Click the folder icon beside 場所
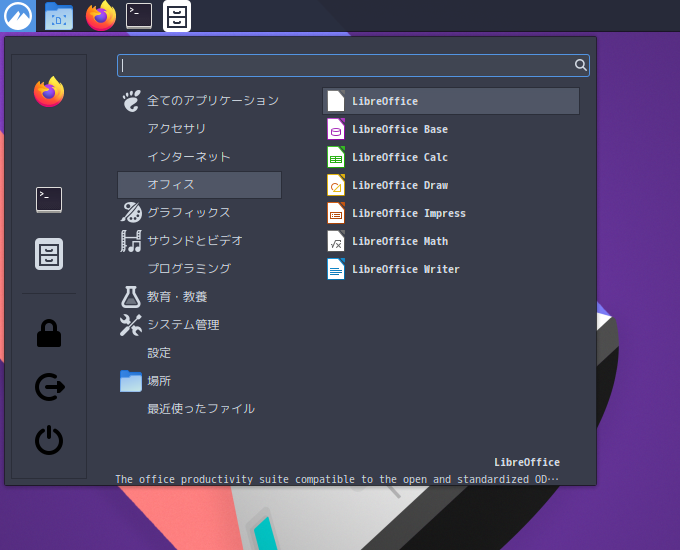The image size is (680, 550). pyautogui.click(x=131, y=381)
